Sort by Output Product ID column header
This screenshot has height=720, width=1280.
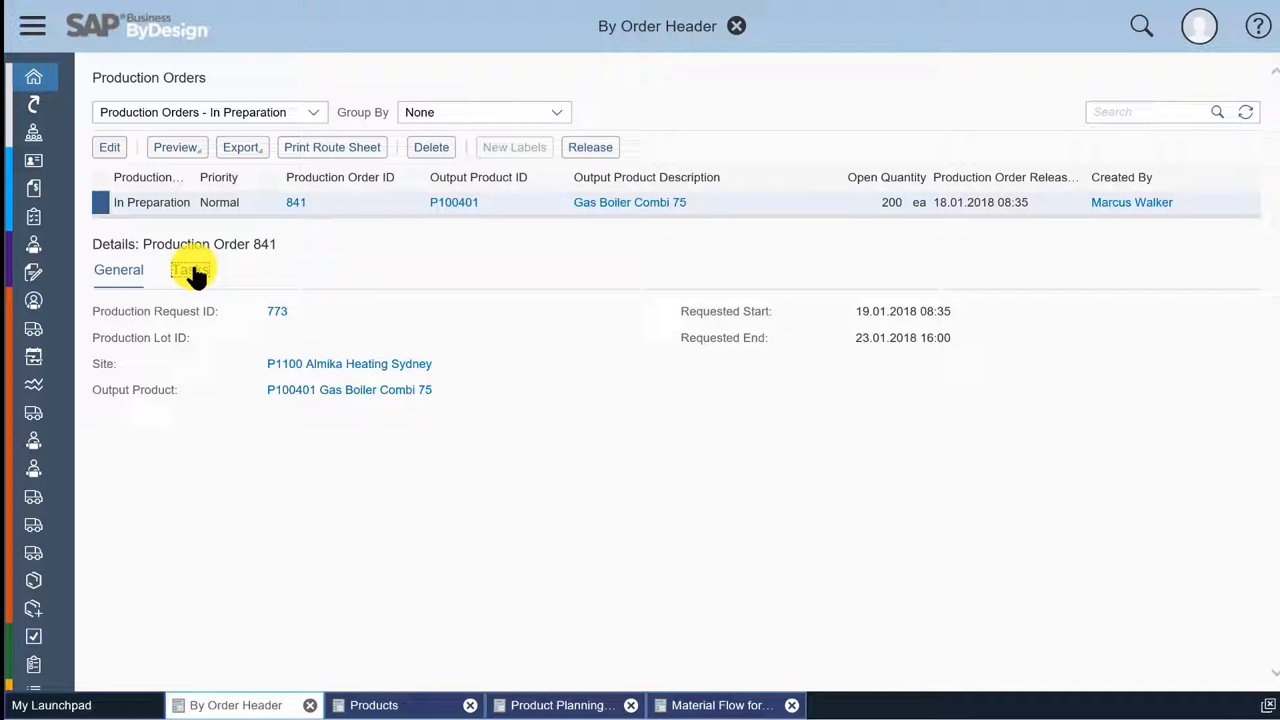click(478, 177)
